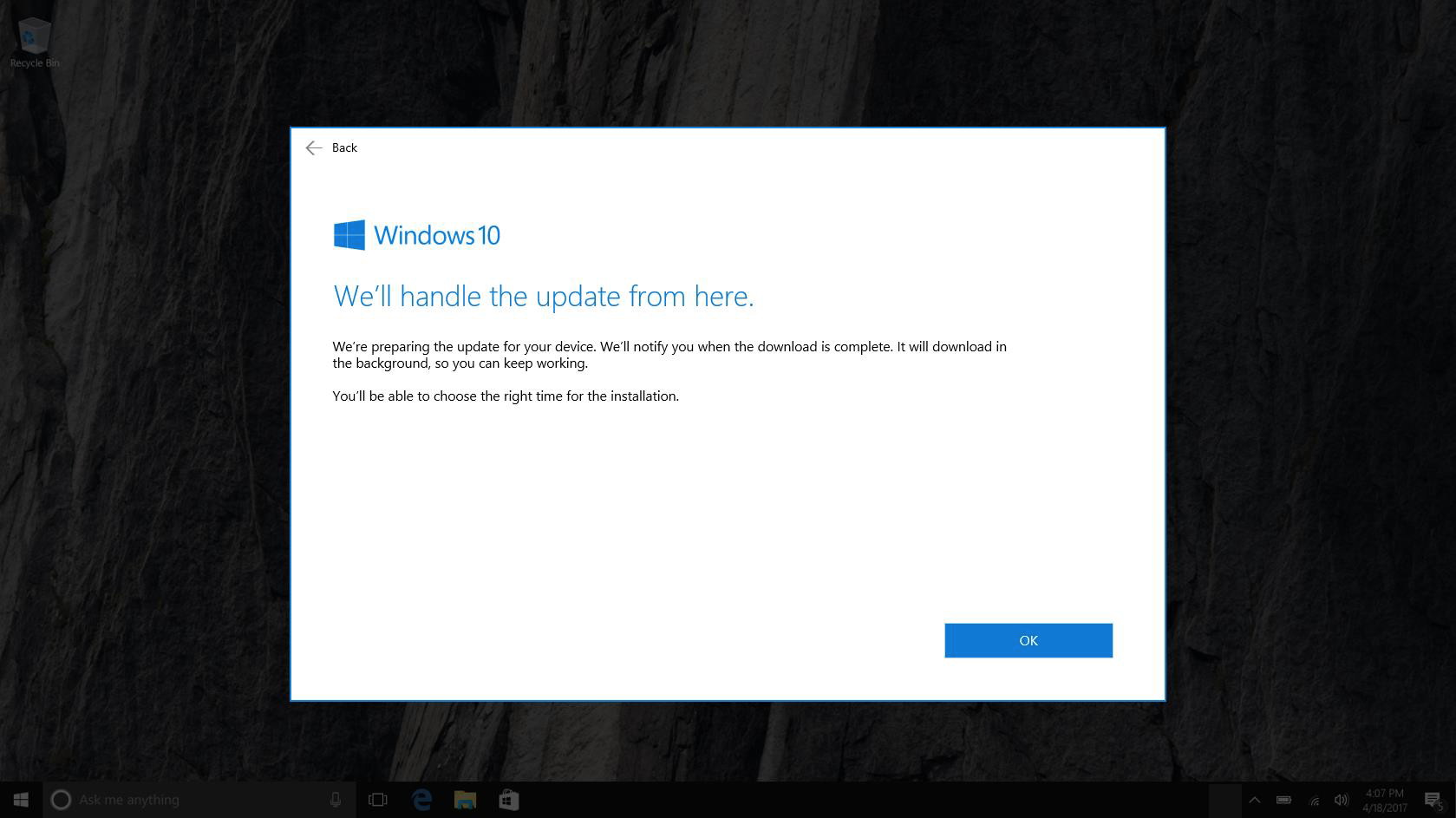Select the Recycle Bin desktop icon
The height and width of the screenshot is (818, 1456).
coord(35,43)
